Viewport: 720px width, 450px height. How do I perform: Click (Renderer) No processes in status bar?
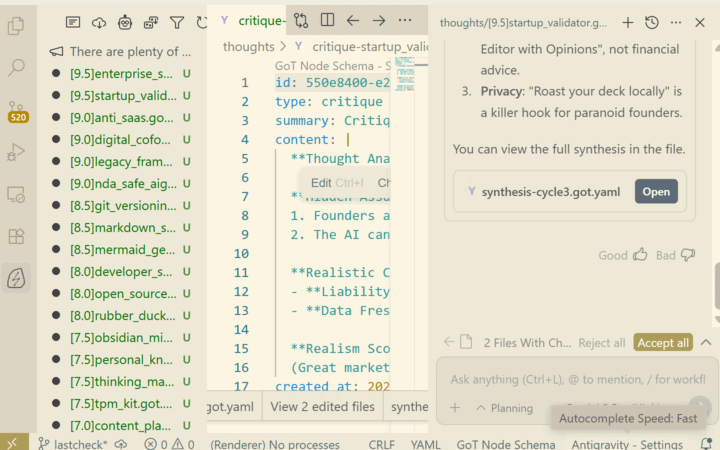coord(275,444)
